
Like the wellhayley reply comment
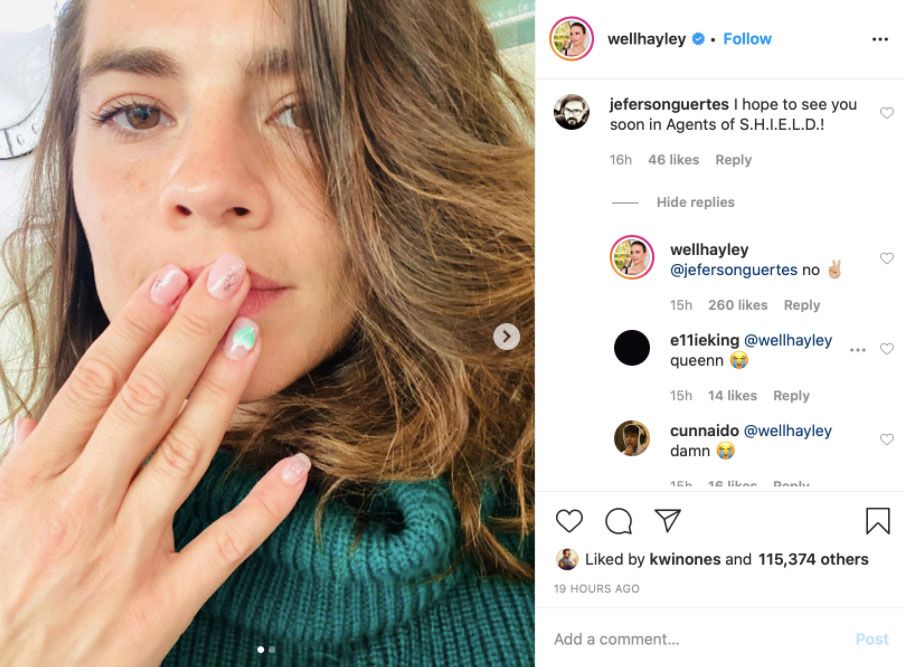coord(886,258)
